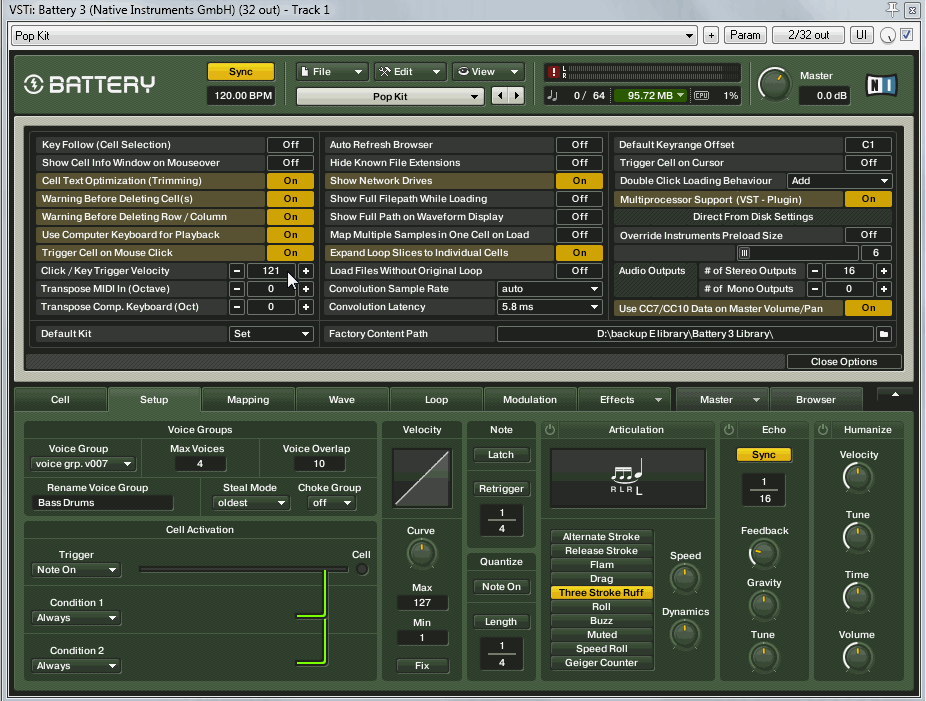This screenshot has width=926, height=701.
Task: Open Voice Group dropdown
Action: [x=83, y=464]
